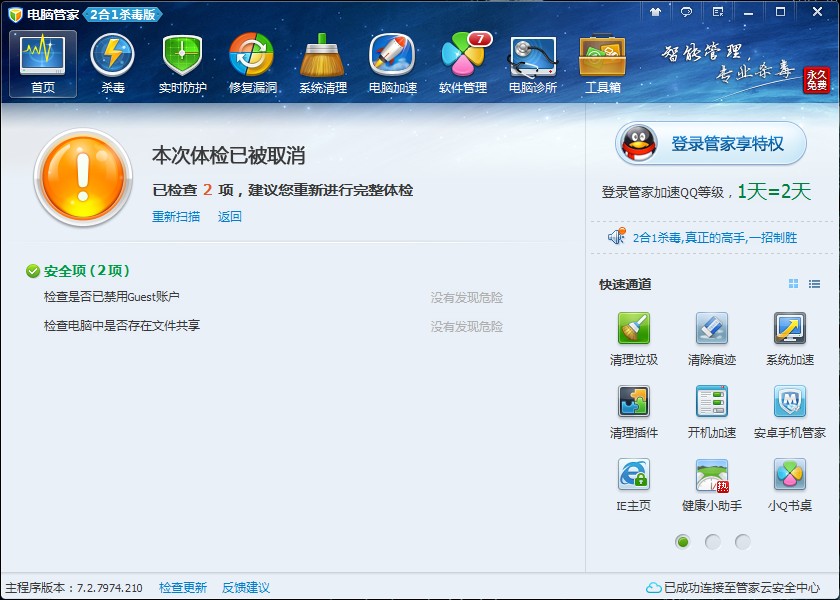840x600 pixels.
Task: Launch 清理插件 plugin cleaner
Action: pos(634,412)
